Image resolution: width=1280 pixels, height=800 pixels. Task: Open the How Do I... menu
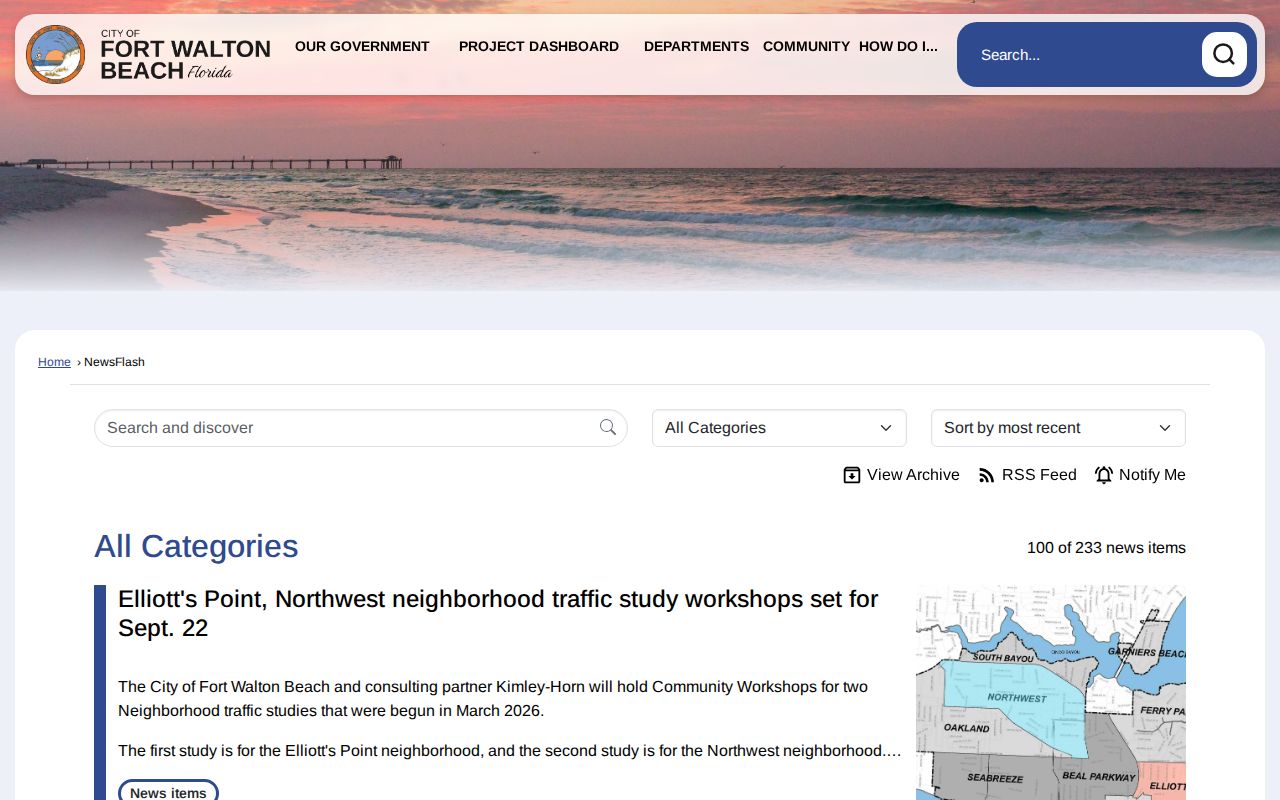click(x=898, y=46)
